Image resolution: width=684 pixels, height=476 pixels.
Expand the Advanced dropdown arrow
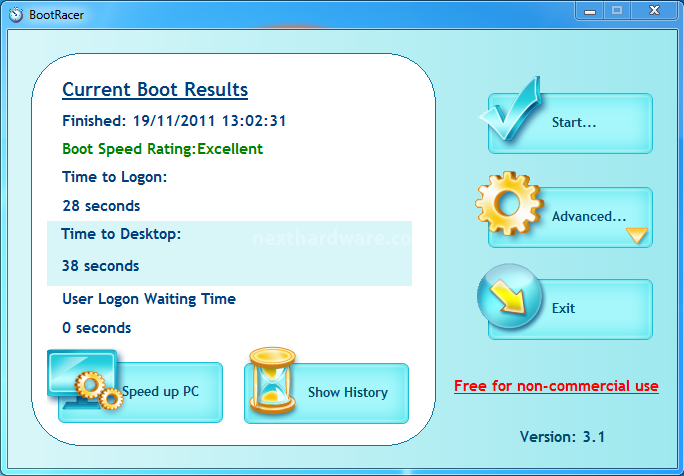637,236
